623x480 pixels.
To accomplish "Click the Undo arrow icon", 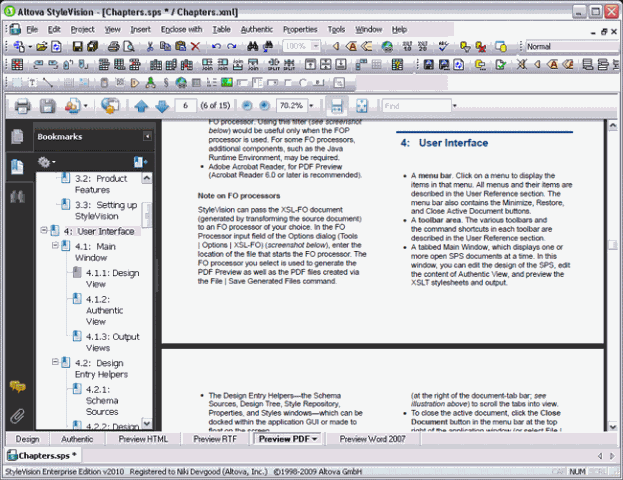I will click(x=216, y=46).
